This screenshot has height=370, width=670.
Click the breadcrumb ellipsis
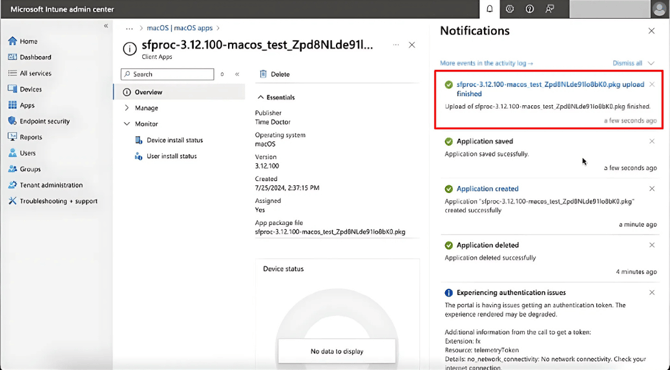coord(129,28)
